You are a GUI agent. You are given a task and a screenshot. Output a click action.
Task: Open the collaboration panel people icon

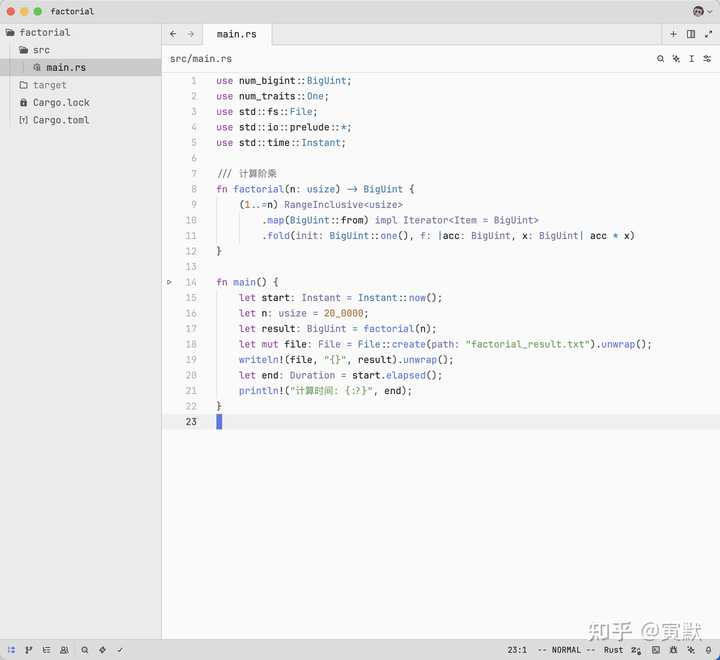[64, 649]
